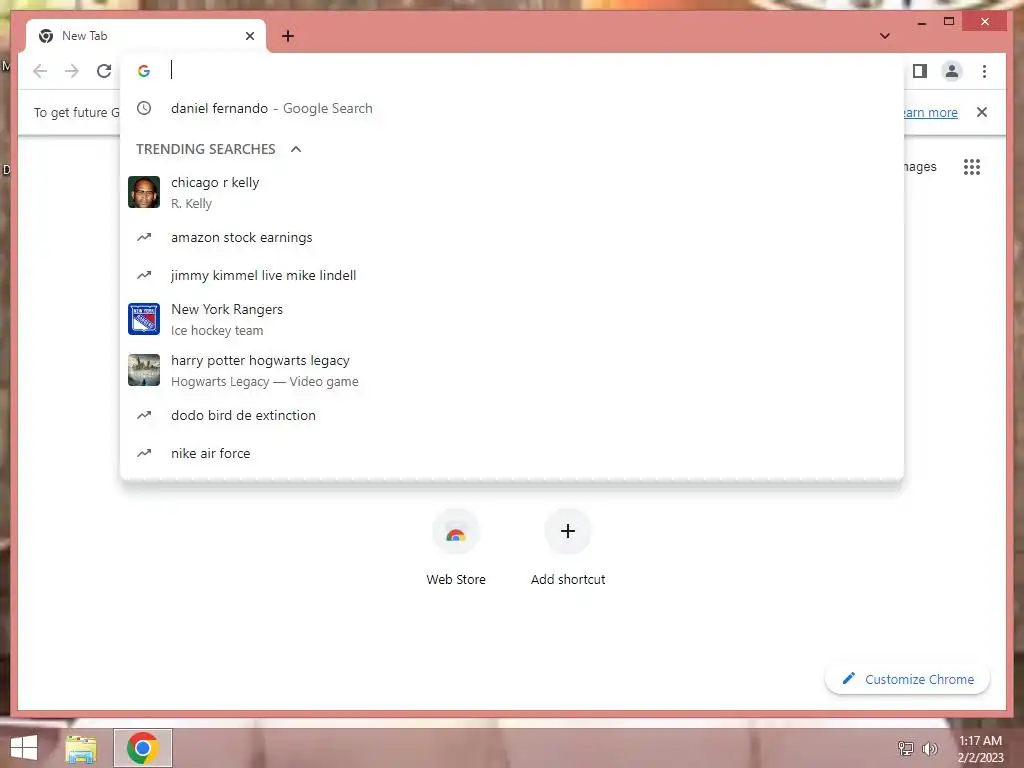The height and width of the screenshot is (768, 1024).
Task: Click the browser back arrow
Action: coord(40,71)
